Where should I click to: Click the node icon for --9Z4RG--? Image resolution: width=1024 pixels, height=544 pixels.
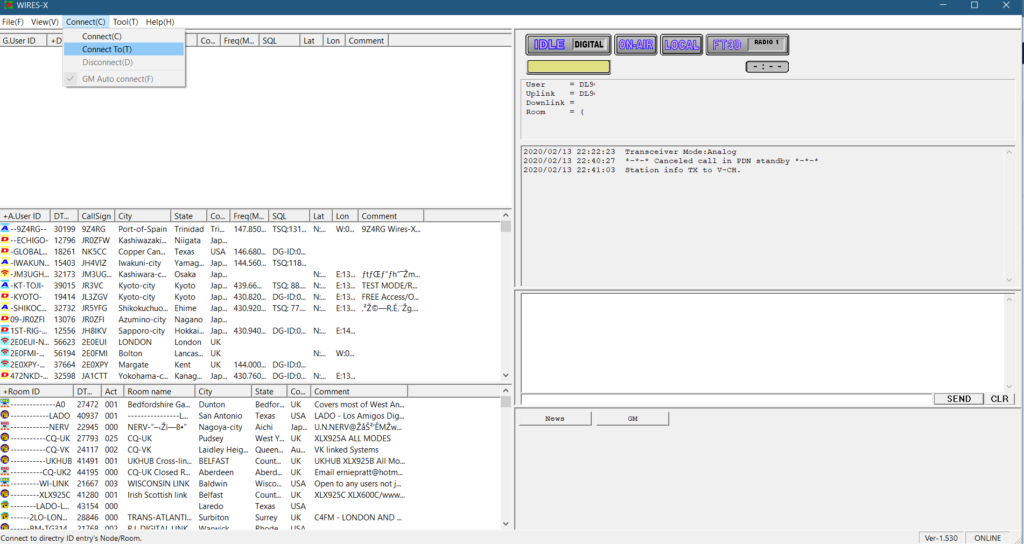5,229
